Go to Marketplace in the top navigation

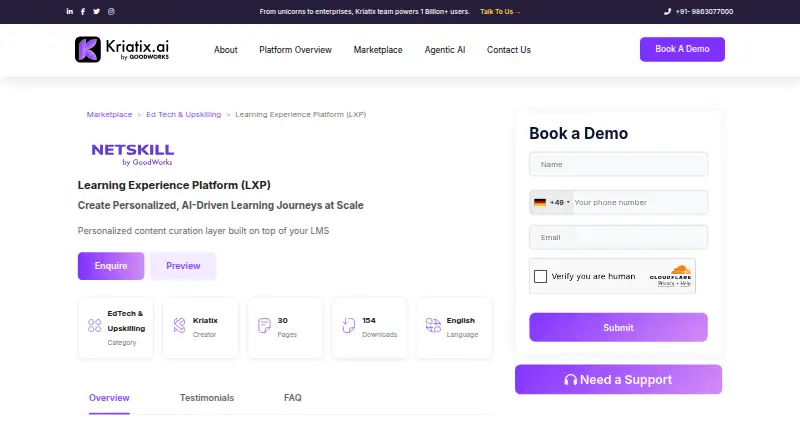click(x=378, y=50)
